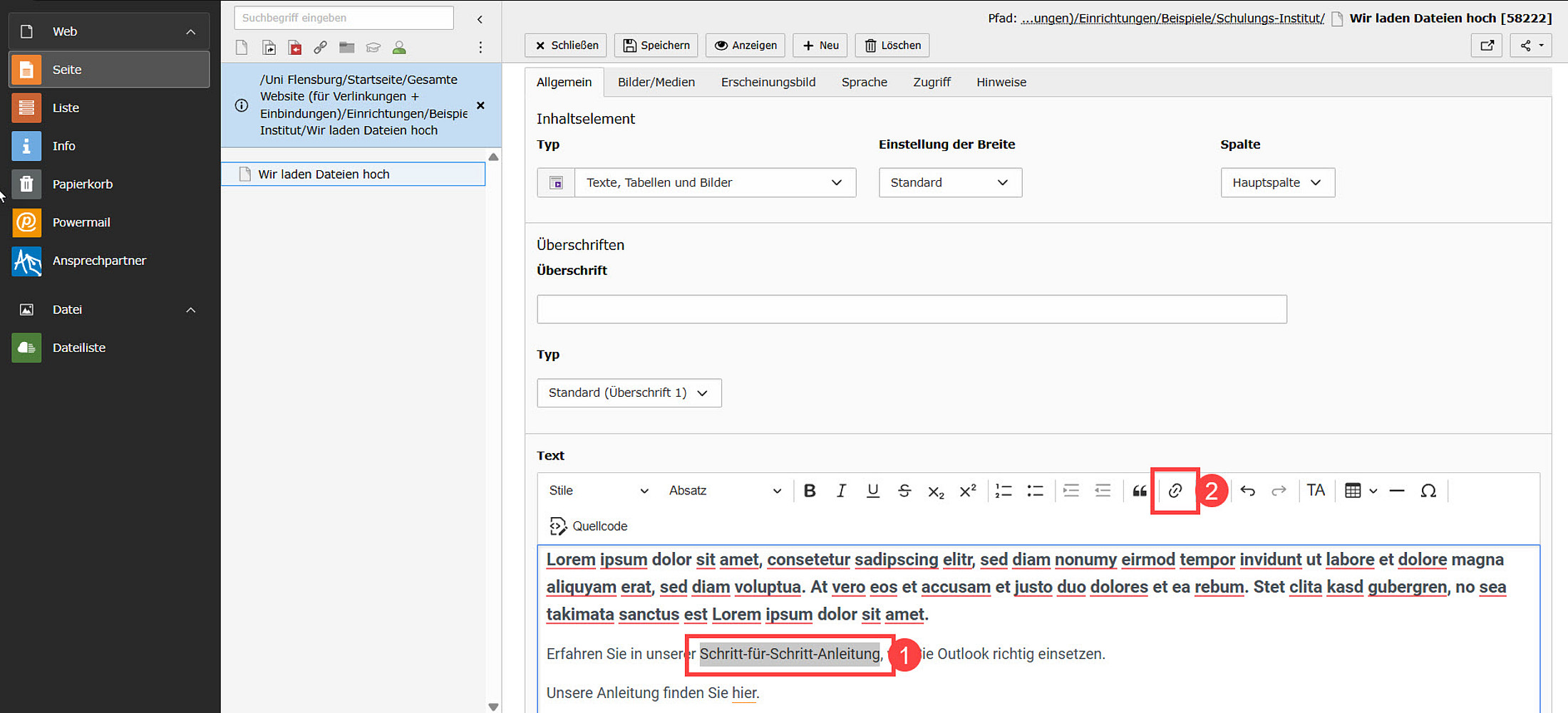Viewport: 1568px width, 713px height.
Task: Switch to the Erscheinungsbild tab
Action: pos(768,83)
